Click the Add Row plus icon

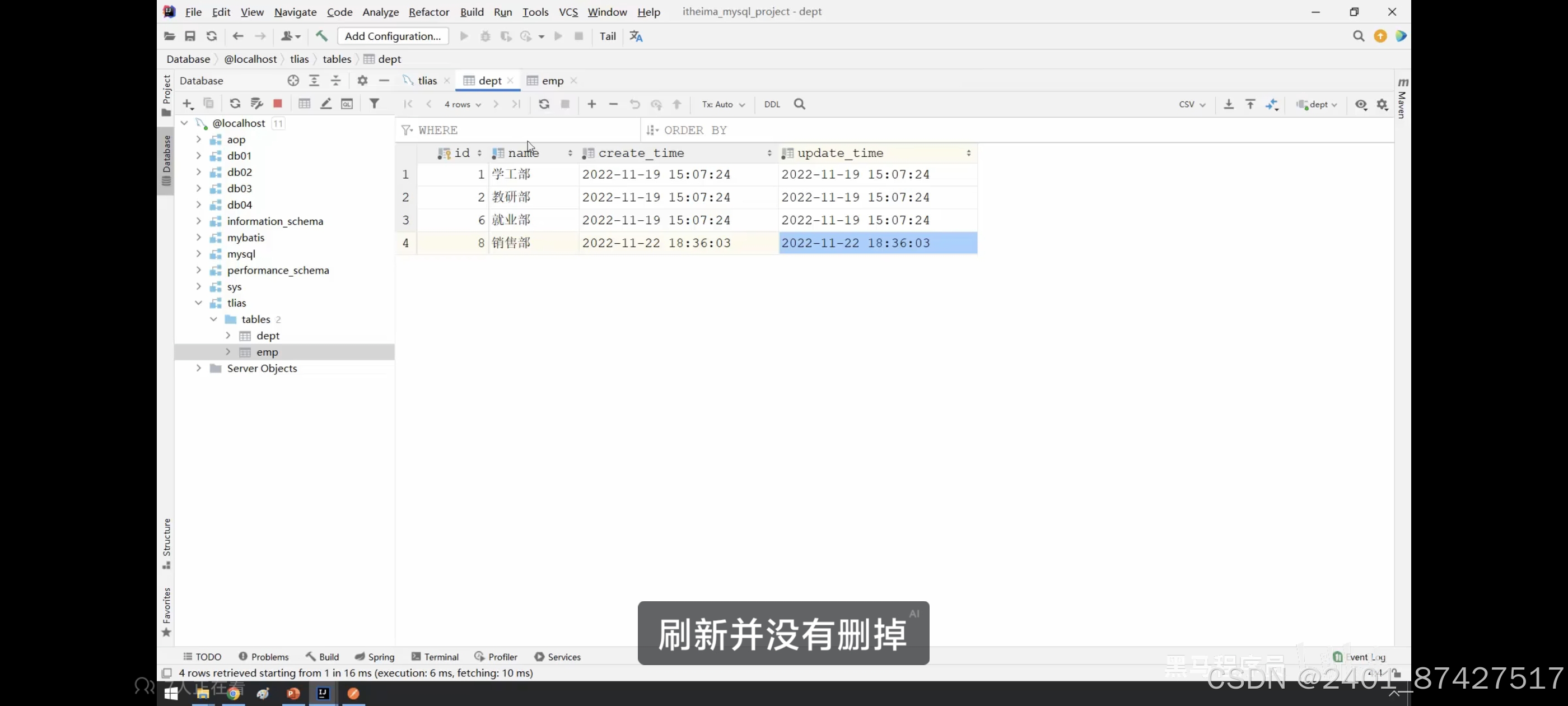click(x=591, y=104)
